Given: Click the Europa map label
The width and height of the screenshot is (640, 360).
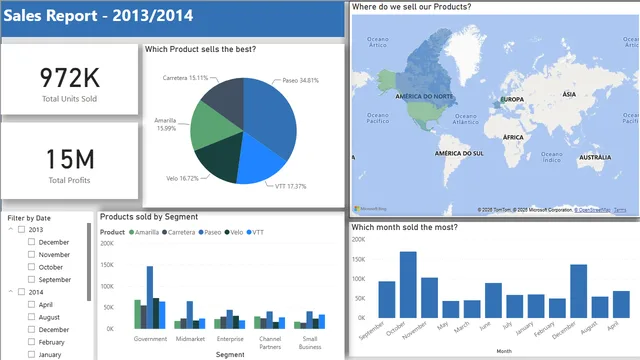Looking at the screenshot, I should click(512, 99).
